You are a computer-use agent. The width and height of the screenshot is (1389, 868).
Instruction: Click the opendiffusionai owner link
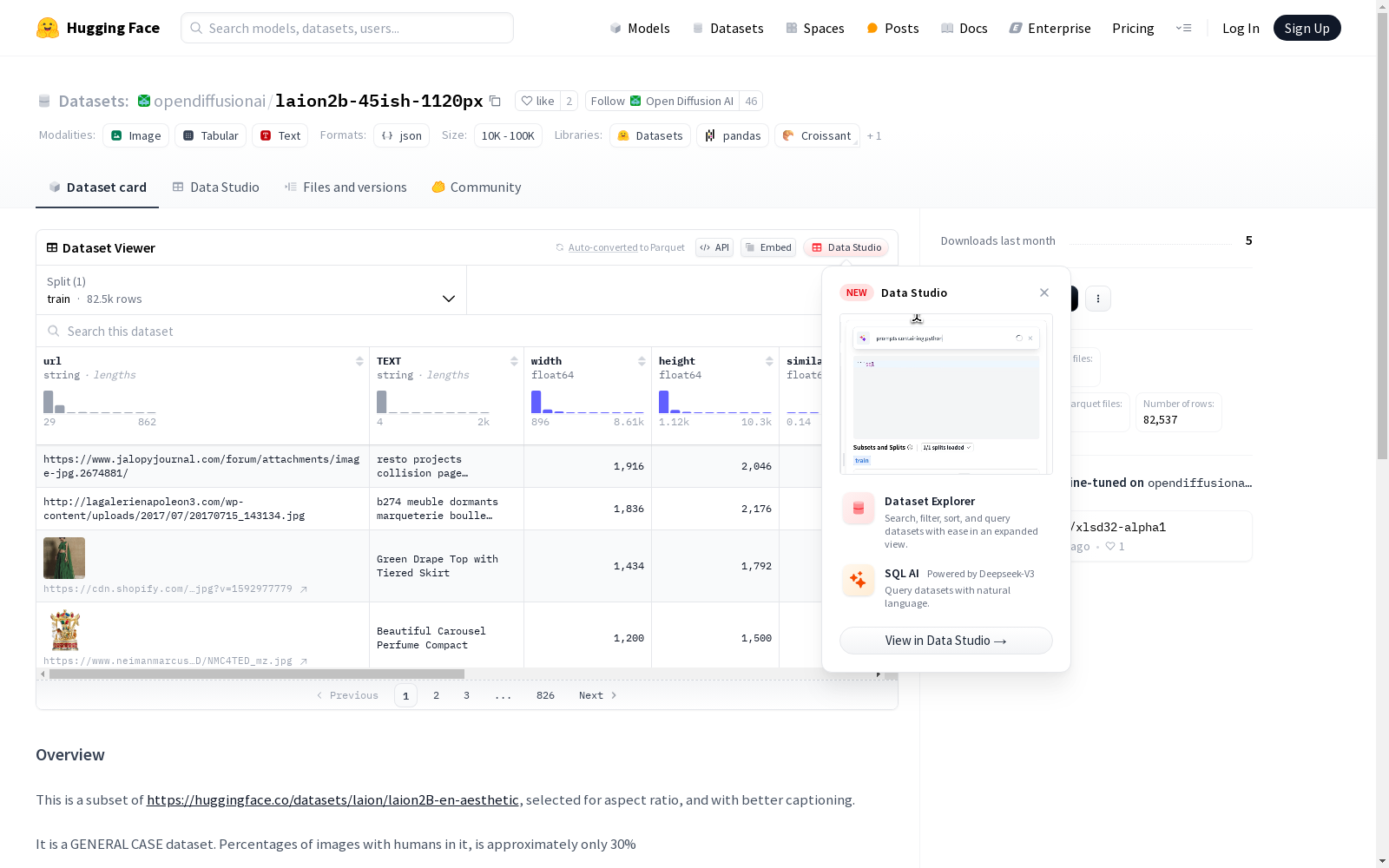point(209,101)
